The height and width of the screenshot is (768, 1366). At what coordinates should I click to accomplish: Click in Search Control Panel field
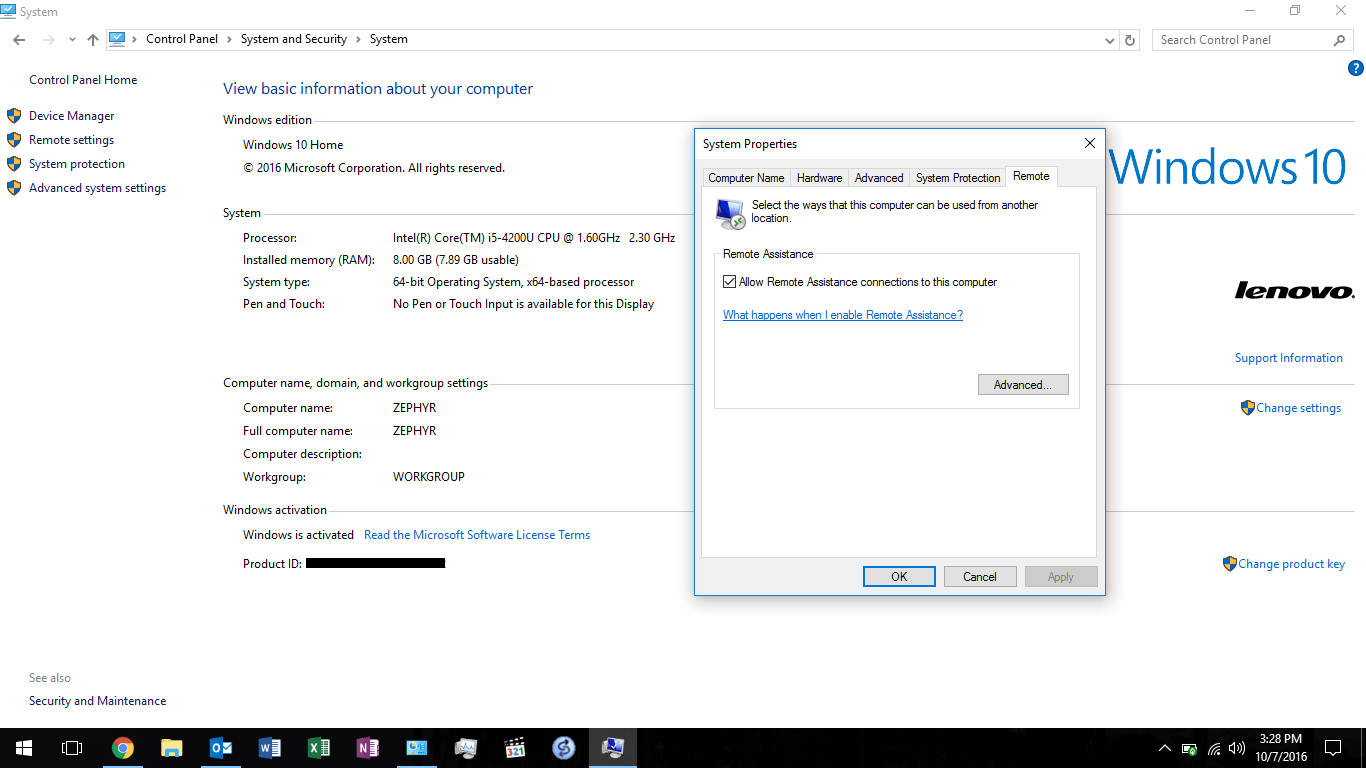(1253, 40)
